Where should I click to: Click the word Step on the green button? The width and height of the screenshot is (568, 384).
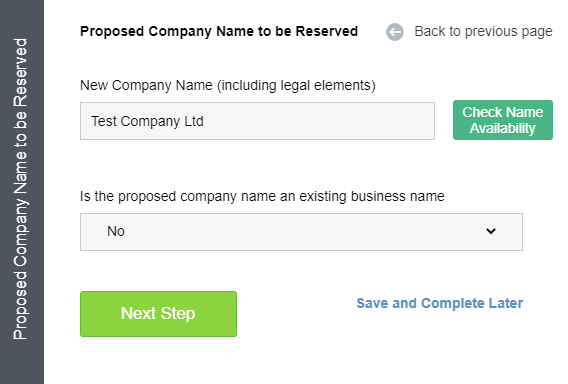tap(178, 314)
